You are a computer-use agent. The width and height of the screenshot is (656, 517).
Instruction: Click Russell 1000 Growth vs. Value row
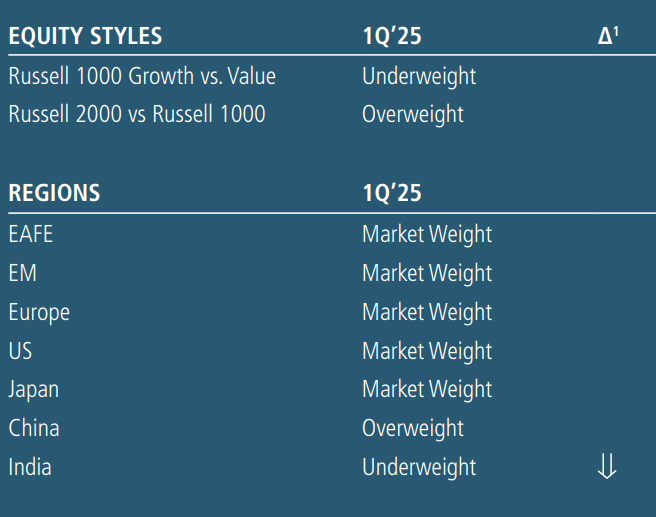point(142,76)
